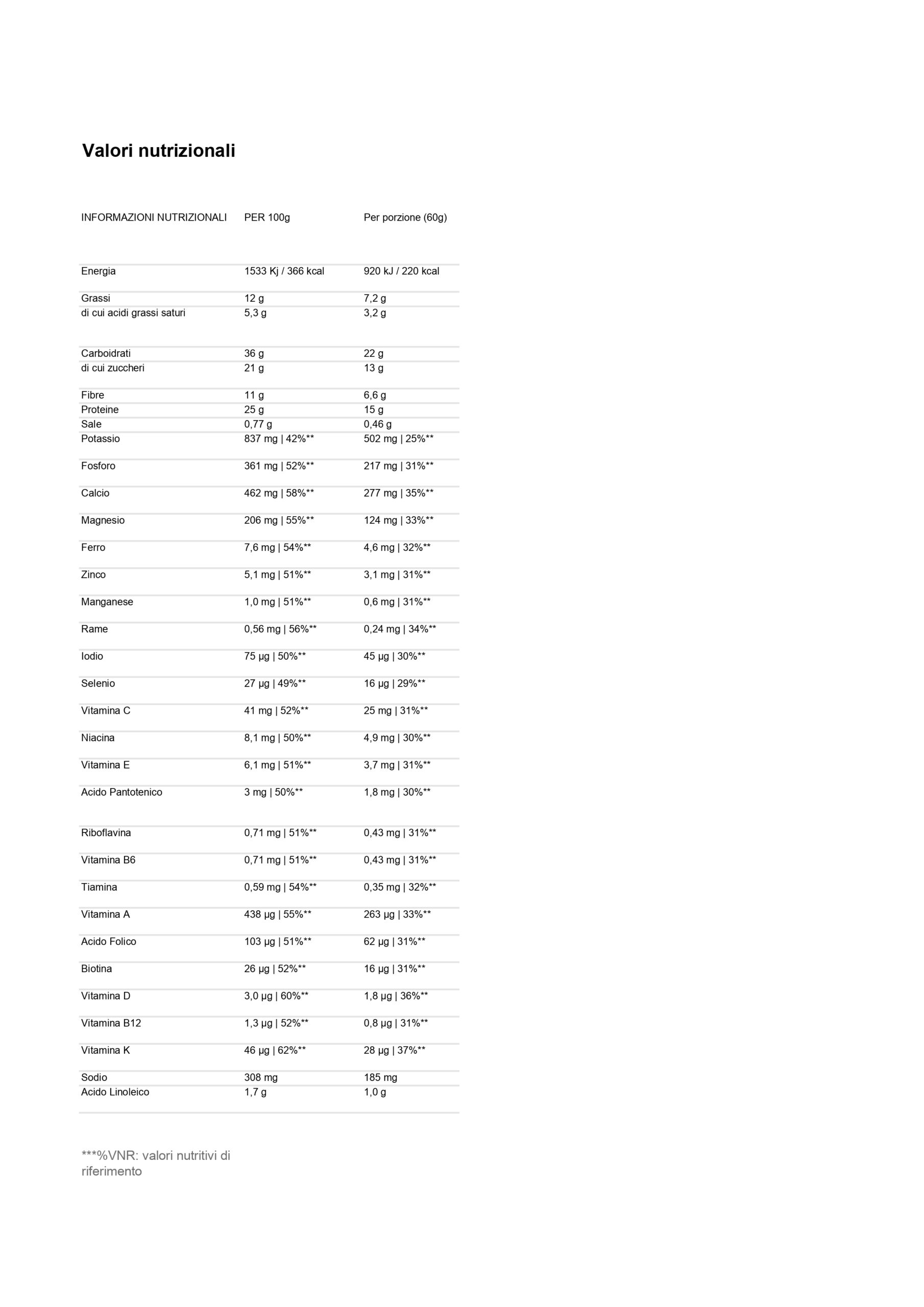Select the Potassio 837 mg value

[x=279, y=439]
